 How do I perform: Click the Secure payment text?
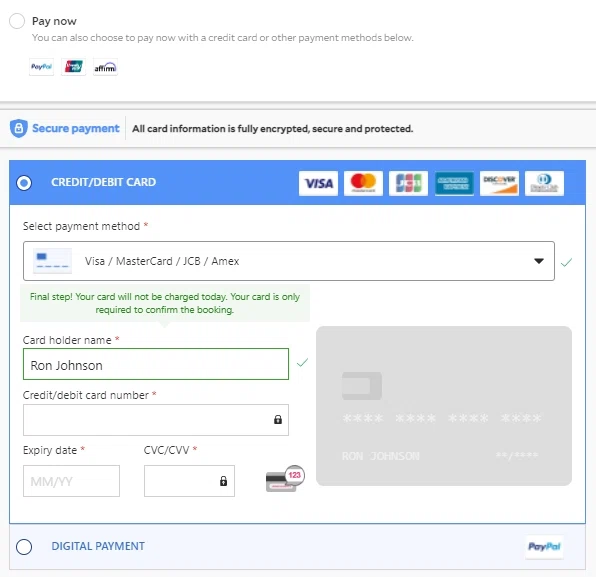[76, 128]
